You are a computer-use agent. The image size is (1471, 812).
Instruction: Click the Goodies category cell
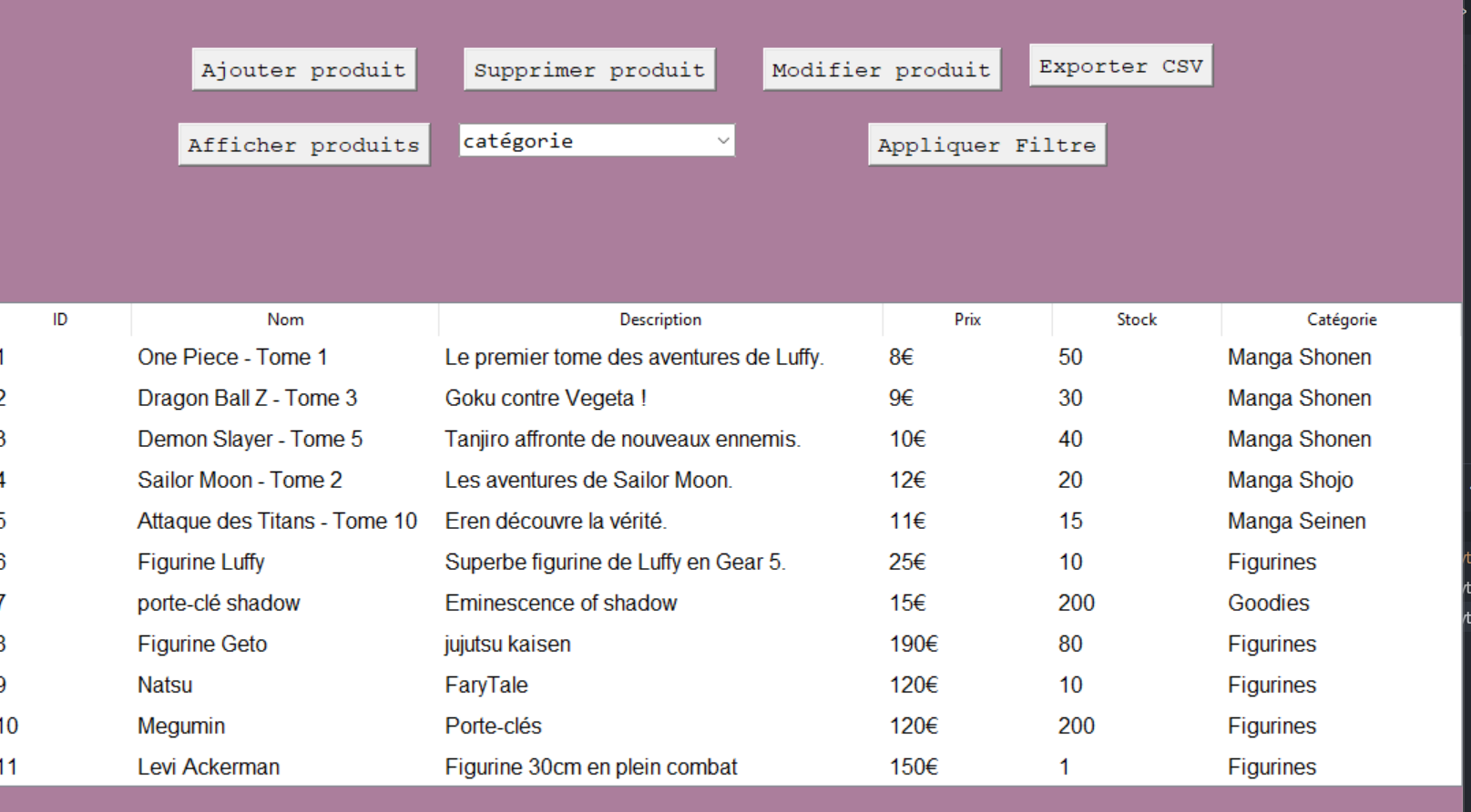[1268, 603]
